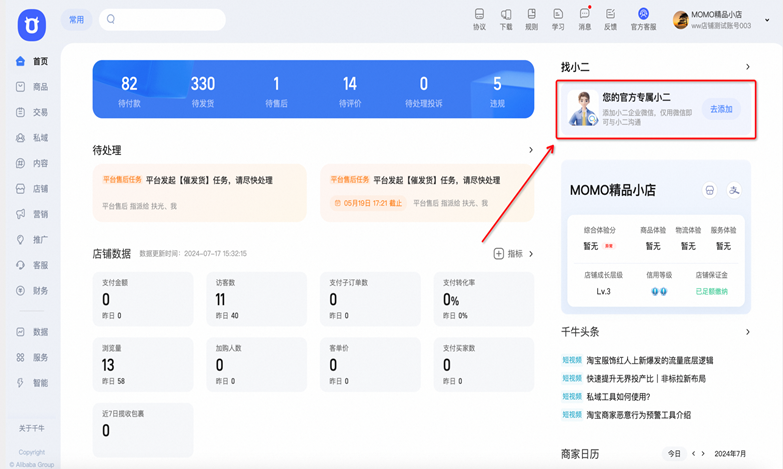Screen dimensions: 783x469
Task: Go to next month in 商家日历
Action: pyautogui.click(x=703, y=454)
